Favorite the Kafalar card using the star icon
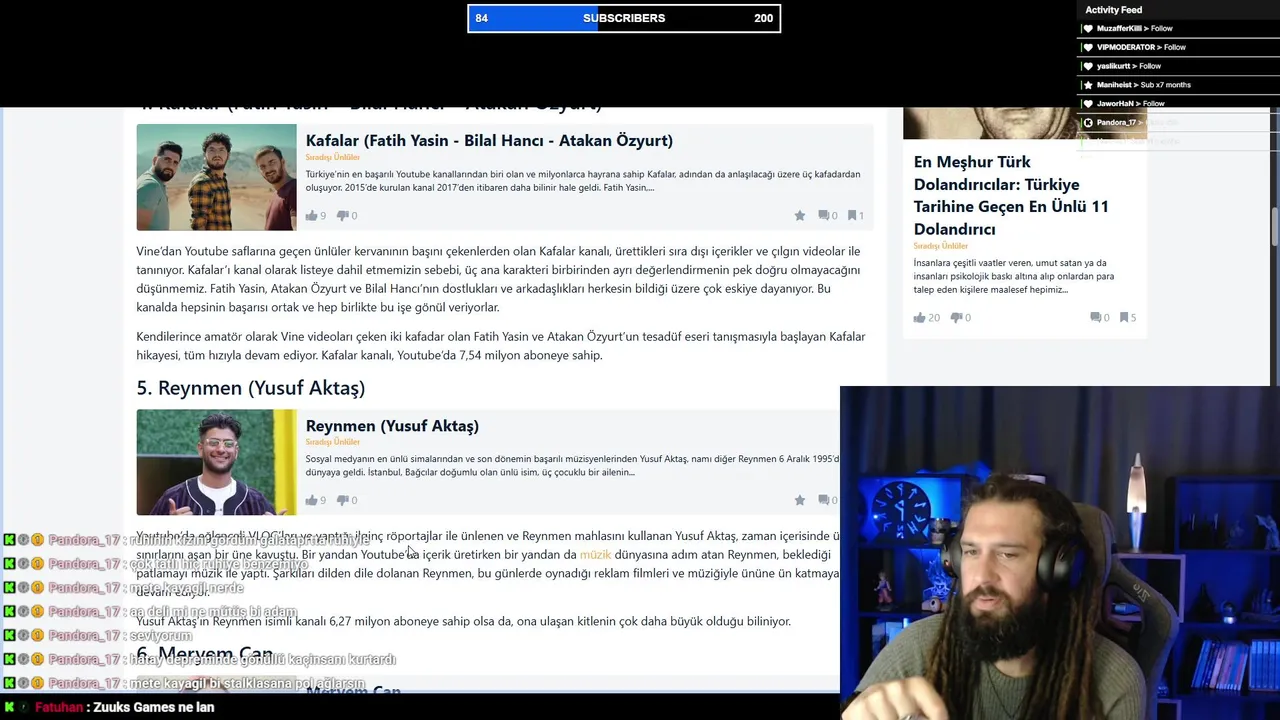The width and height of the screenshot is (1280, 720). pyautogui.click(x=800, y=215)
